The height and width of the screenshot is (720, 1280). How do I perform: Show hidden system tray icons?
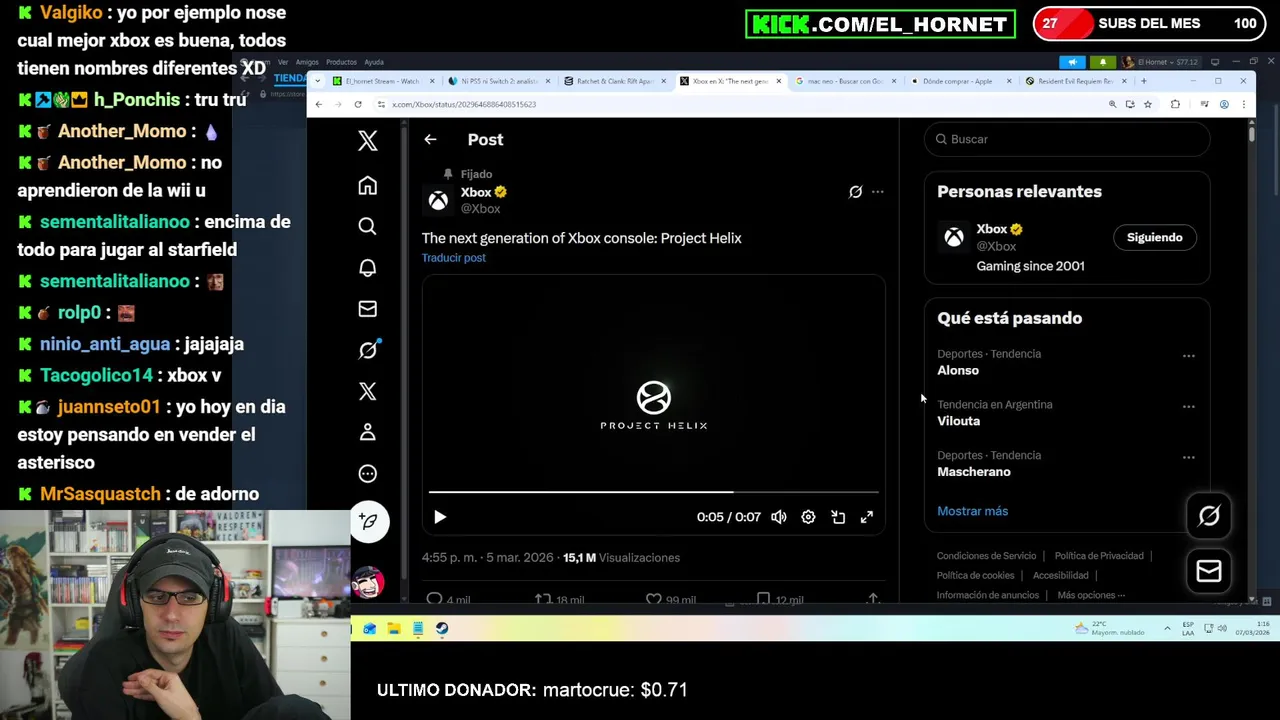(1167, 628)
